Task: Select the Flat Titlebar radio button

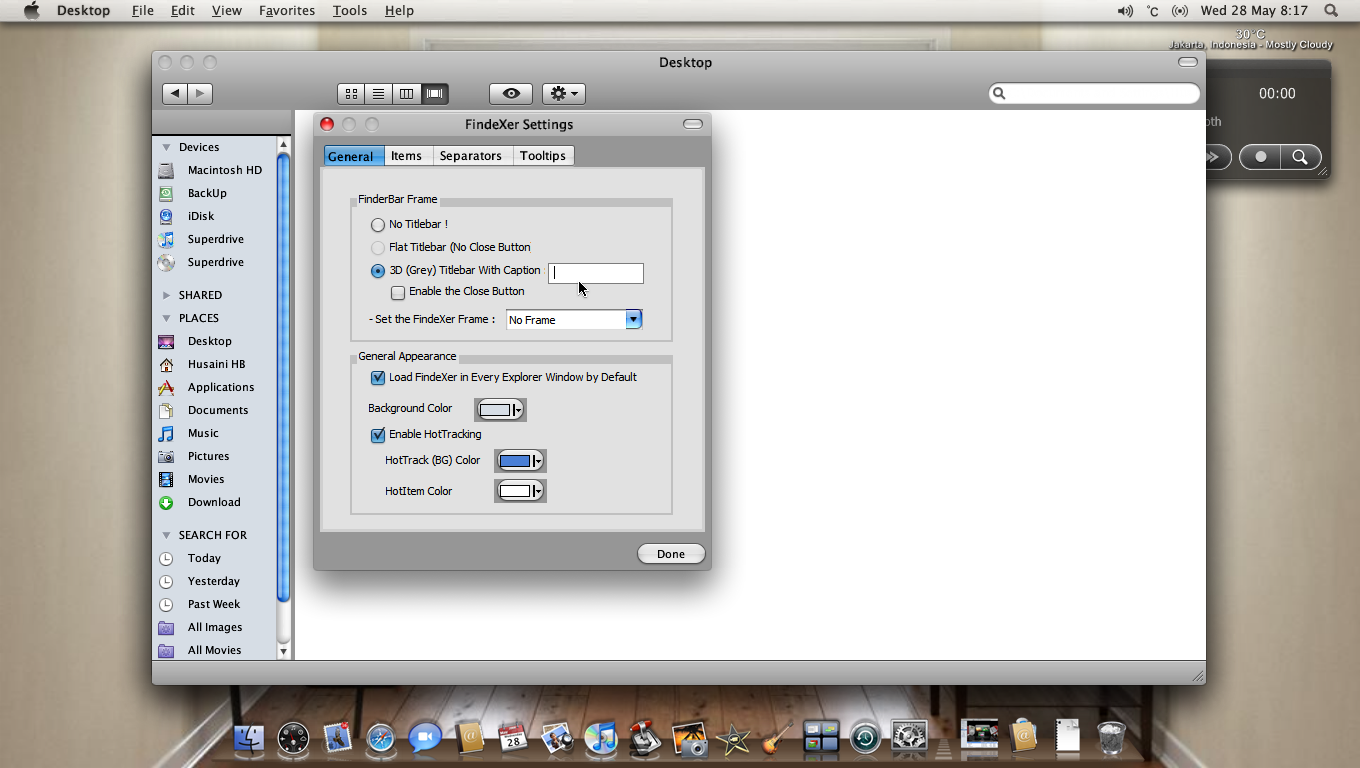Action: [378, 247]
